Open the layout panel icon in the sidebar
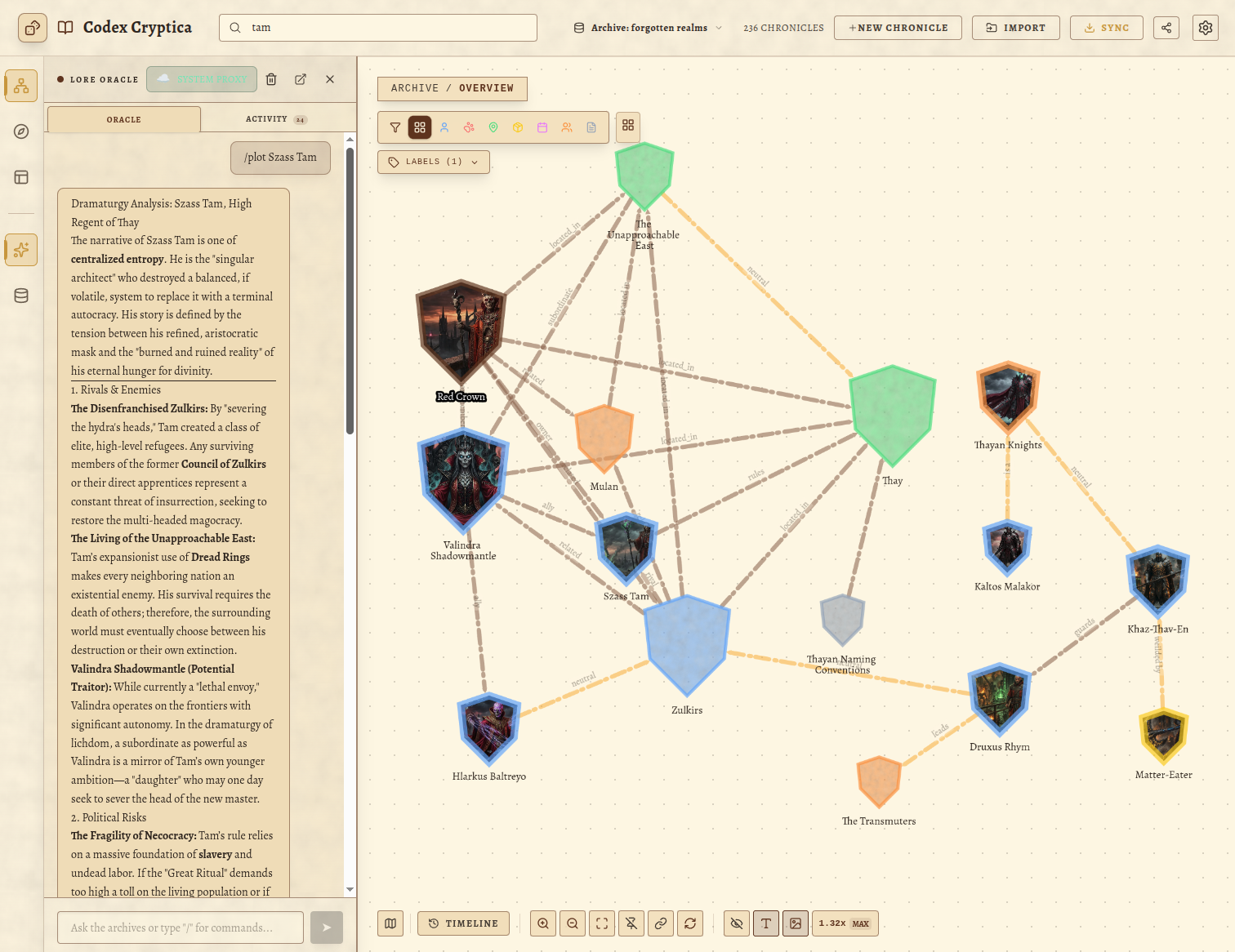 pyautogui.click(x=21, y=177)
